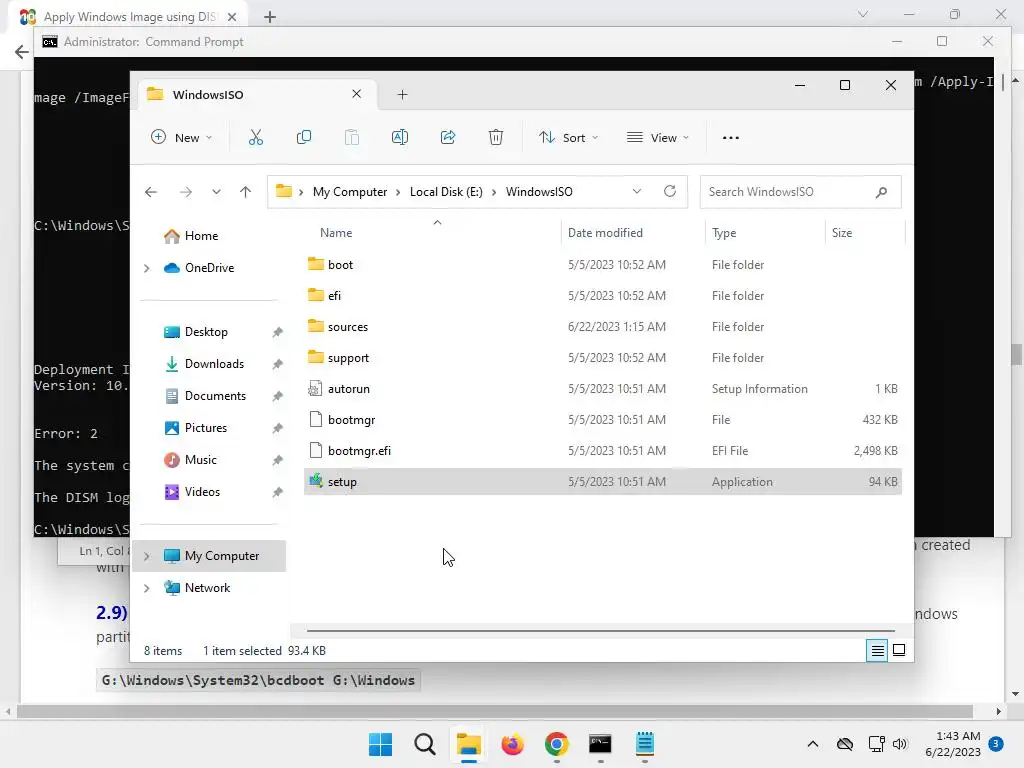
Task: Click the browser page horizontal scrollbar
Action: [495, 711]
